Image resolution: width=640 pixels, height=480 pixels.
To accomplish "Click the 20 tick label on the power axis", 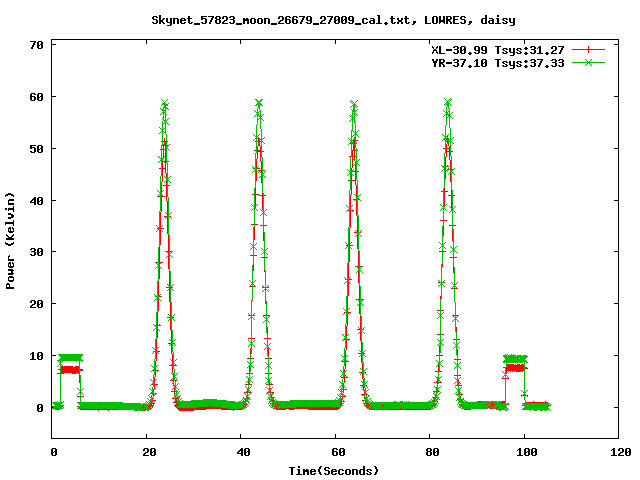I will (x=36, y=304).
